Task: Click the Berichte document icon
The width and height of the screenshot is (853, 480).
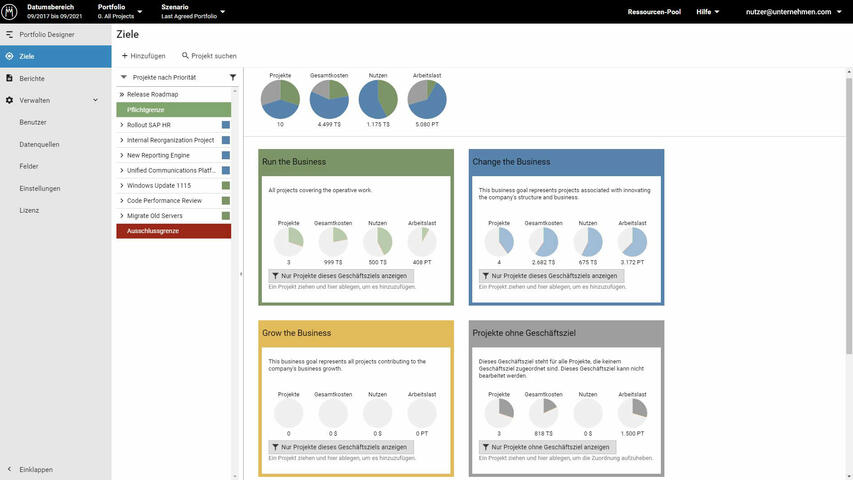Action: point(9,78)
